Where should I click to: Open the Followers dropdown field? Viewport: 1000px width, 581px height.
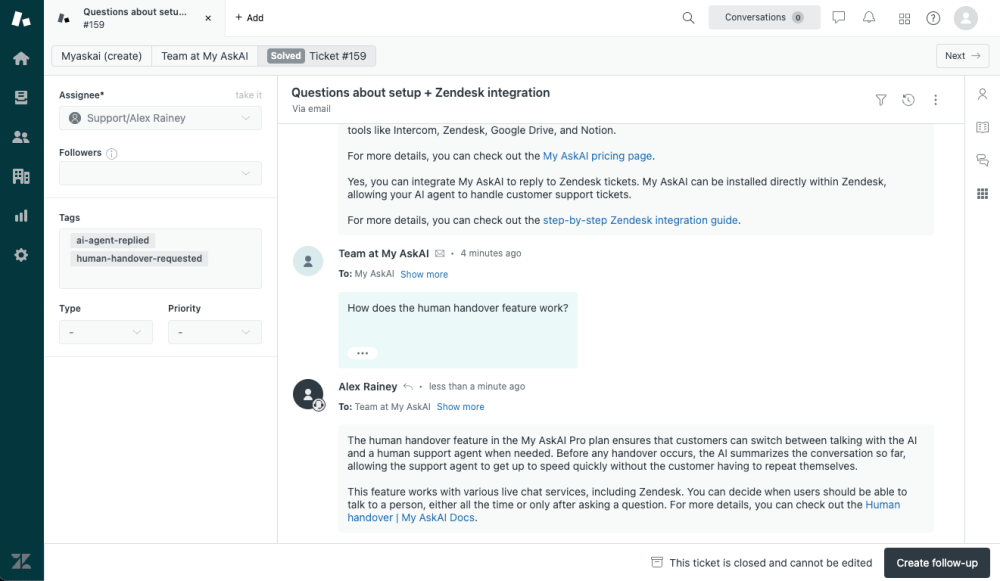pyautogui.click(x=160, y=174)
